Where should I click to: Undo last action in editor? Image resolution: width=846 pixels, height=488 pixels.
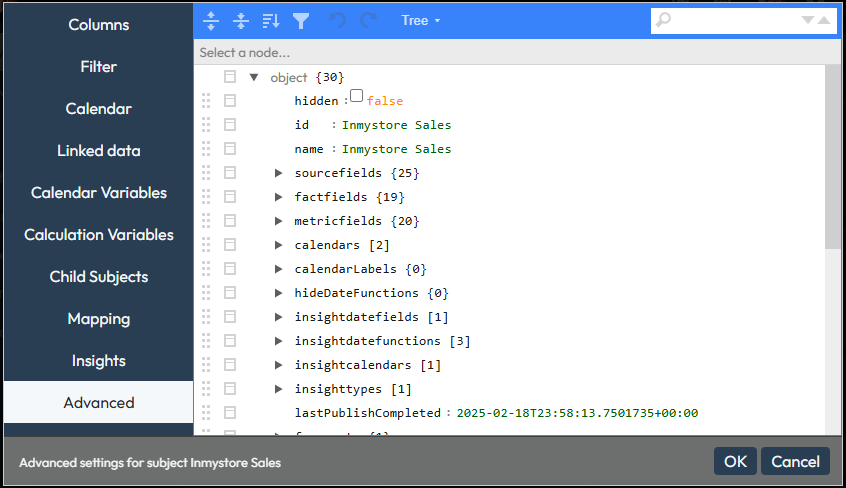(x=337, y=21)
